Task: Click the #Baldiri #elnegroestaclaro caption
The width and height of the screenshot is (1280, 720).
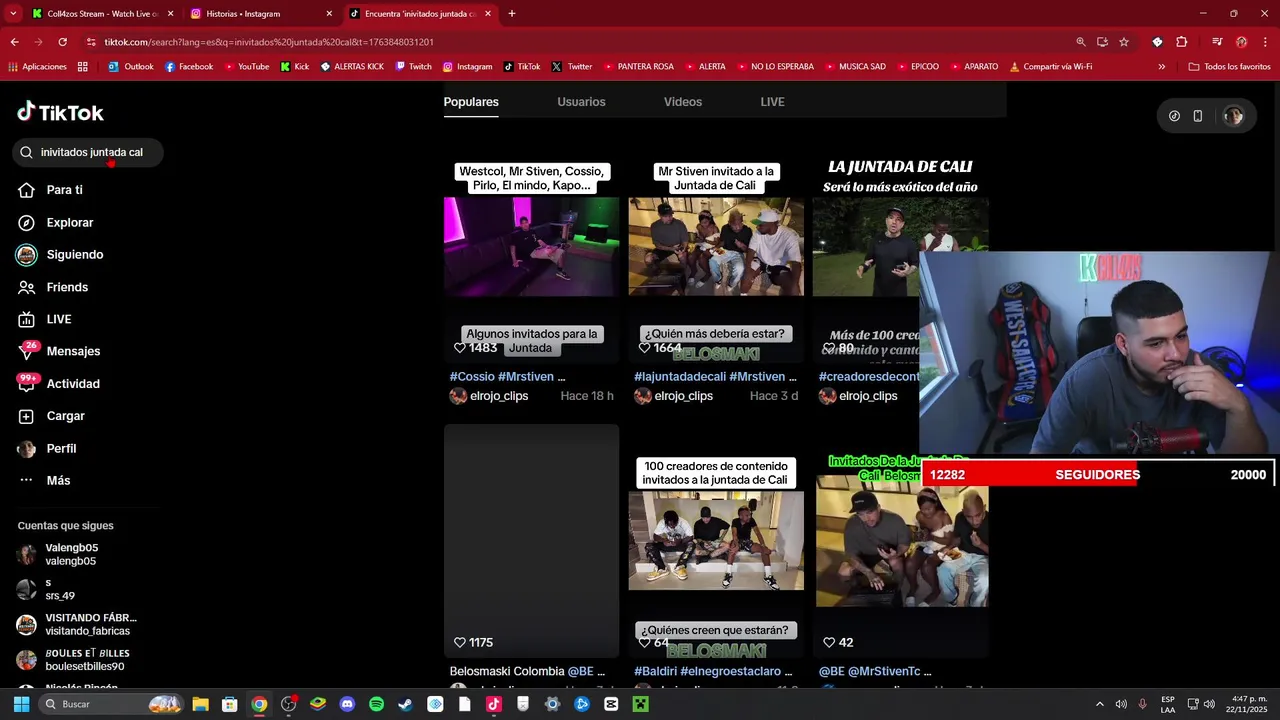Action: (713, 671)
